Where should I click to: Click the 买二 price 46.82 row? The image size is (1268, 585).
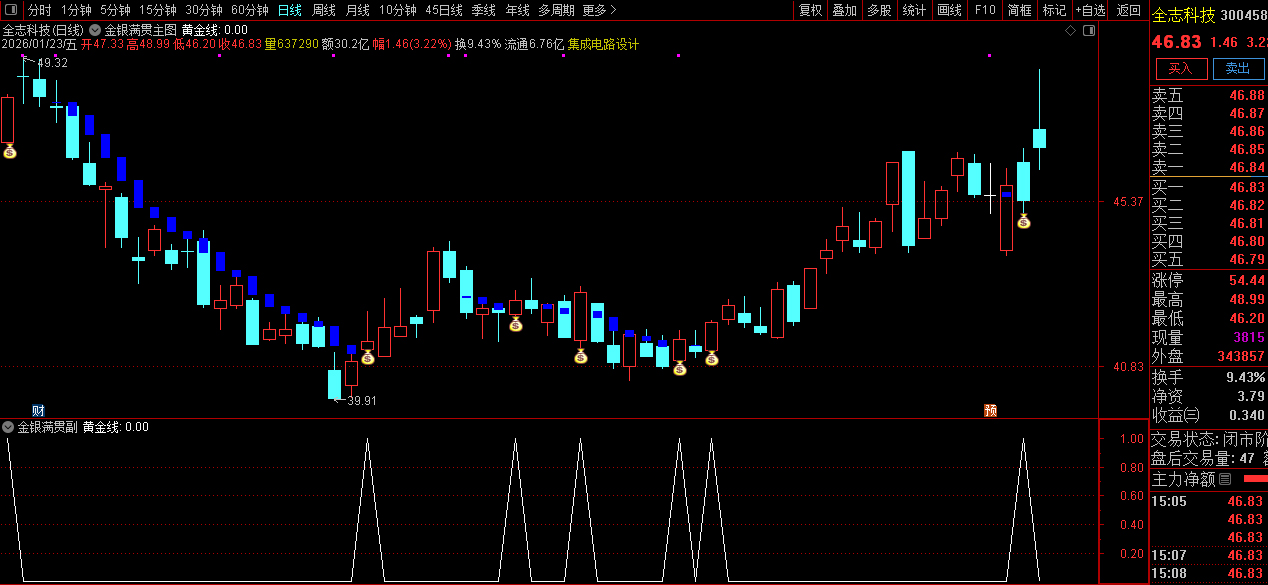pyautogui.click(x=1208, y=205)
